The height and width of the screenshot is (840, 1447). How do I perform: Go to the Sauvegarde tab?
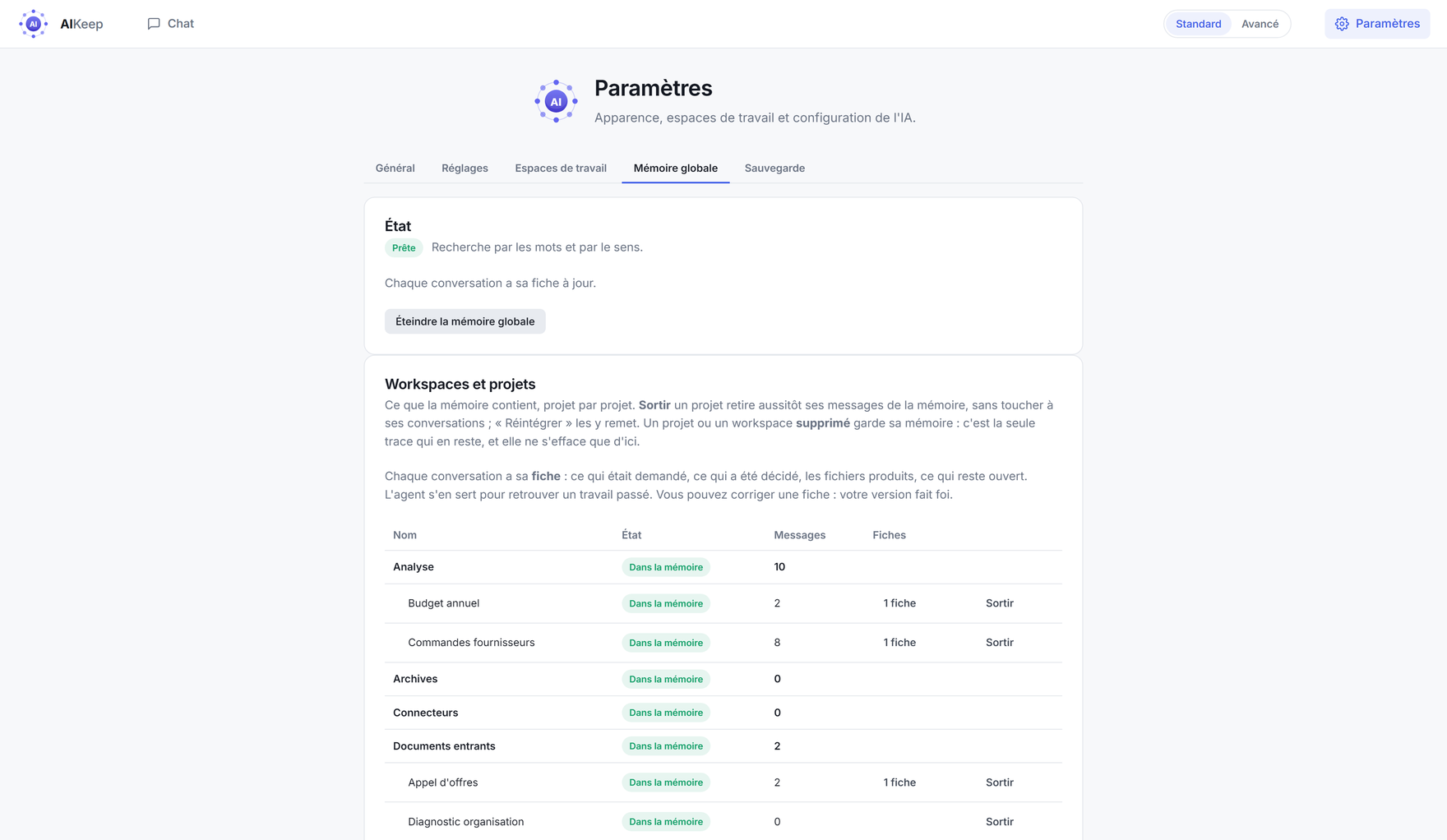coord(774,168)
